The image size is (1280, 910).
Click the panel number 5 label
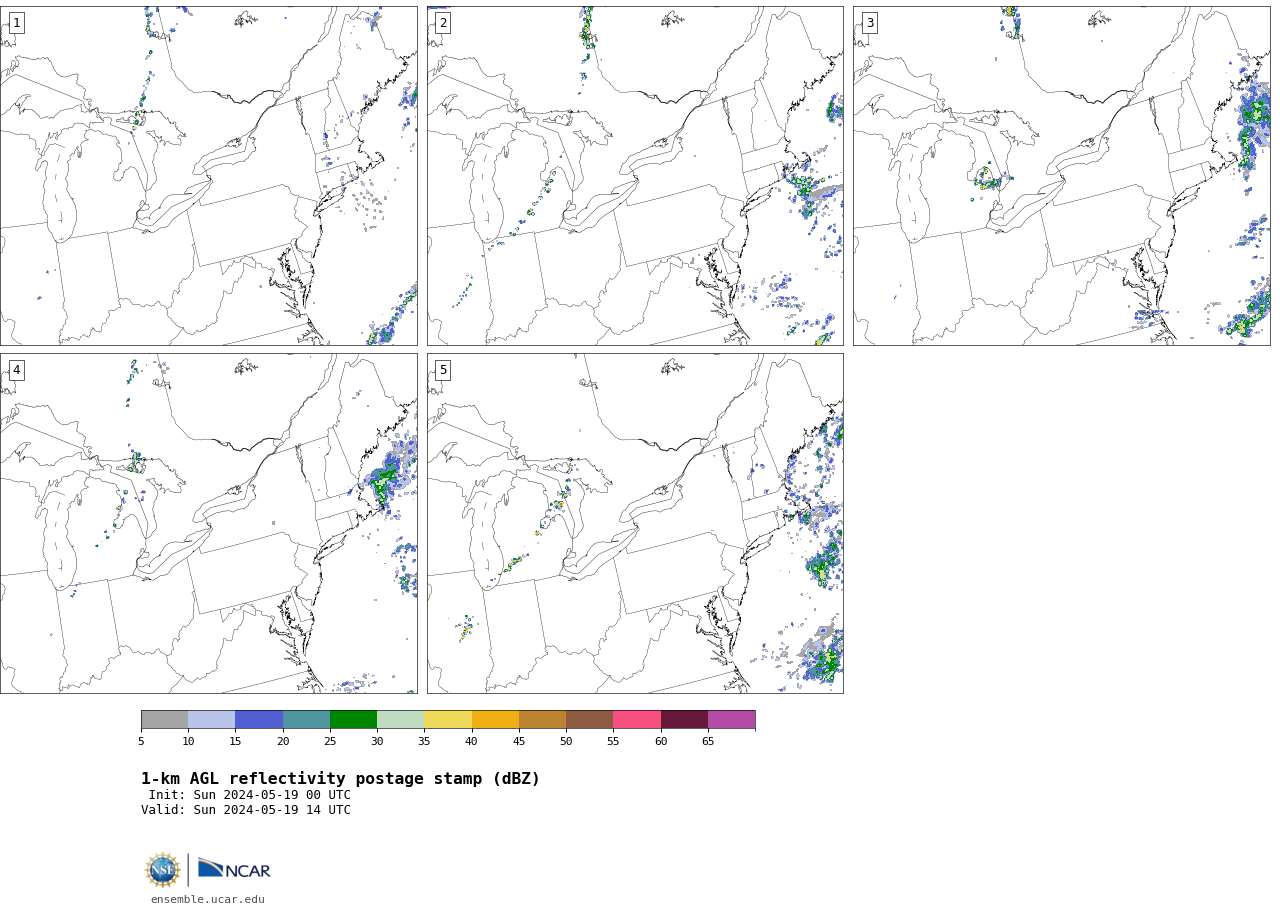[x=443, y=370]
